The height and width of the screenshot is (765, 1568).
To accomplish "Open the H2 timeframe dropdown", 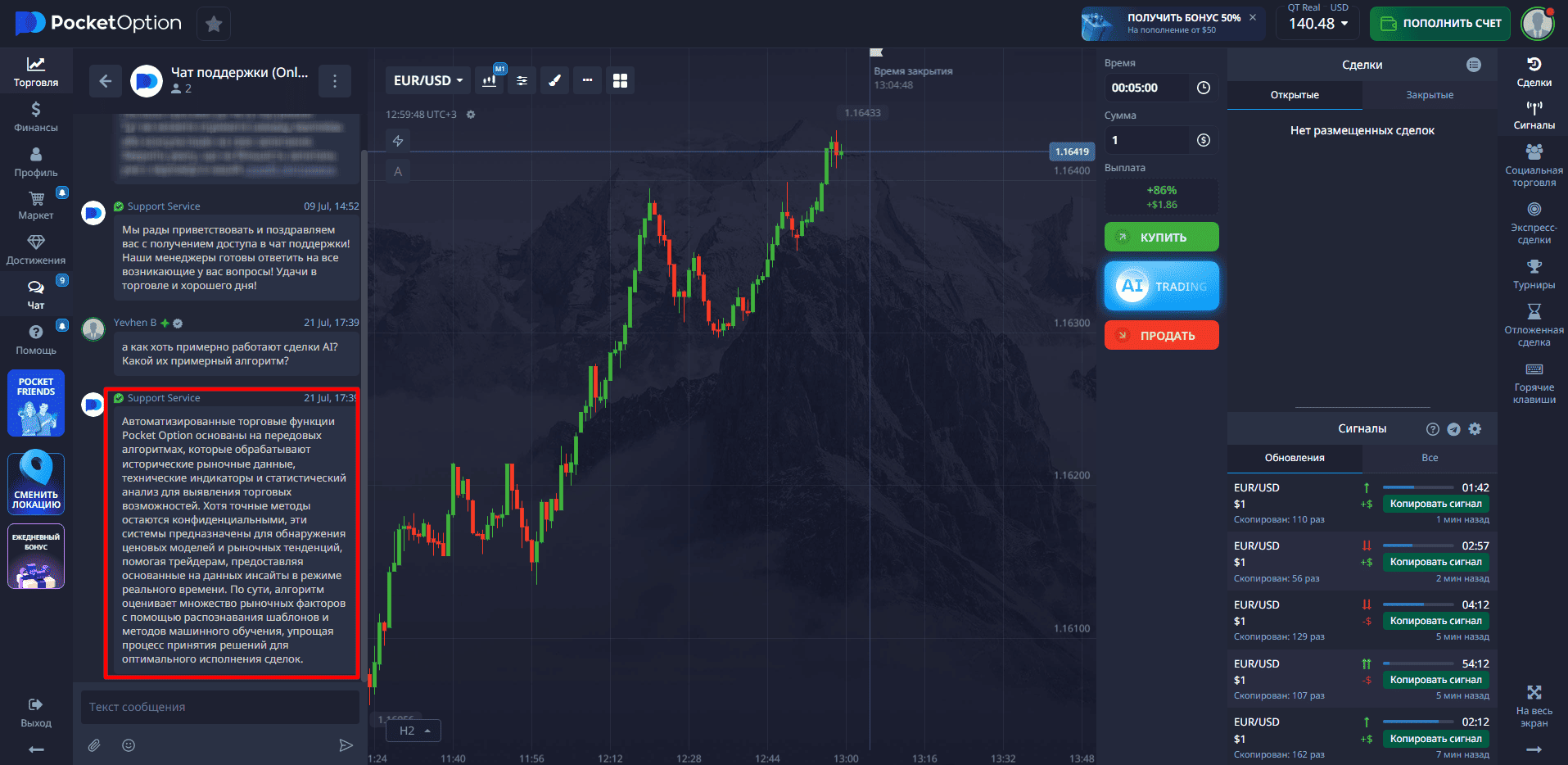I will 415,731.
